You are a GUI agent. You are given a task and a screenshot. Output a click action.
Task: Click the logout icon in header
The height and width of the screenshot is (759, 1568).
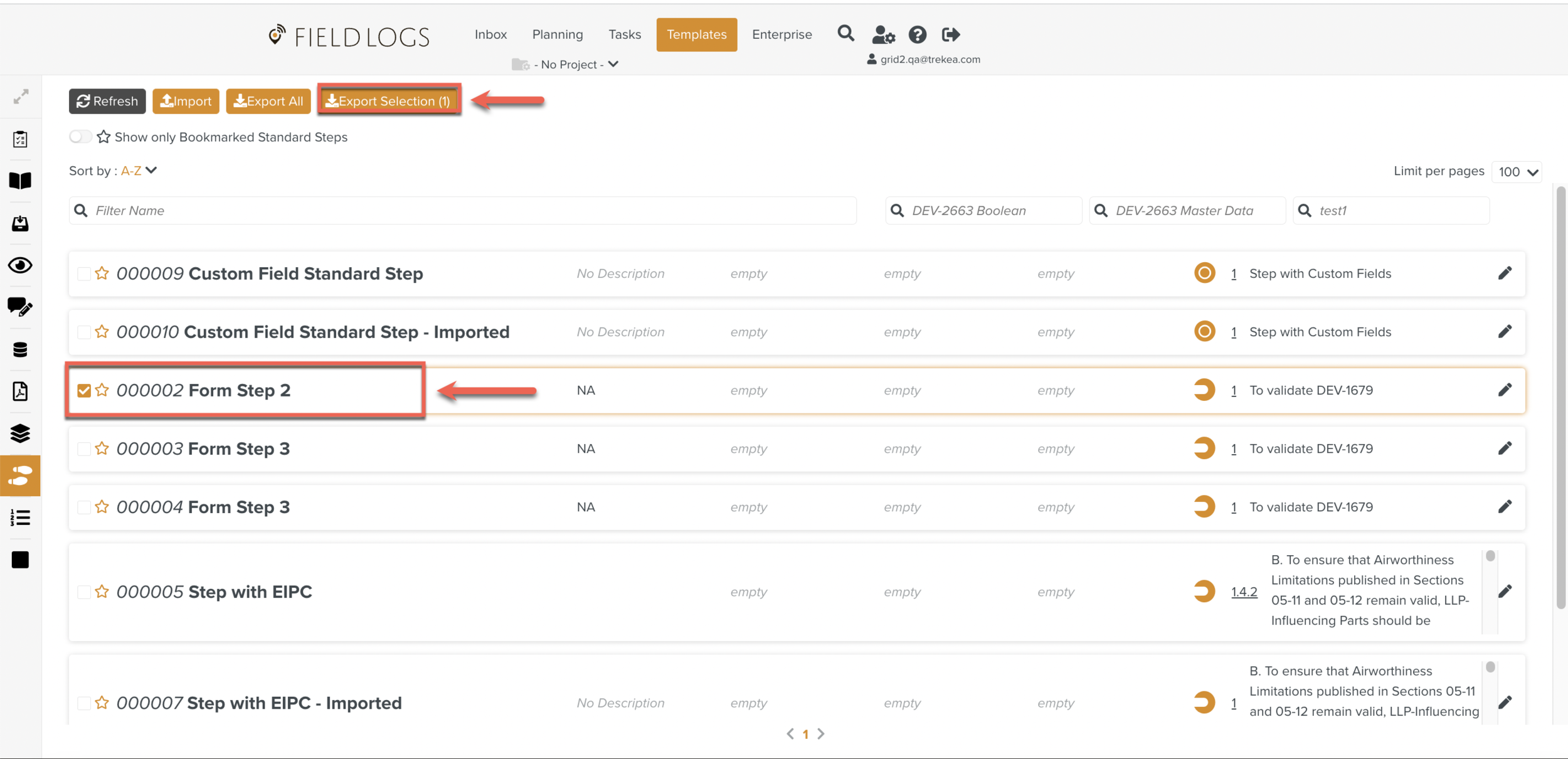tap(951, 34)
